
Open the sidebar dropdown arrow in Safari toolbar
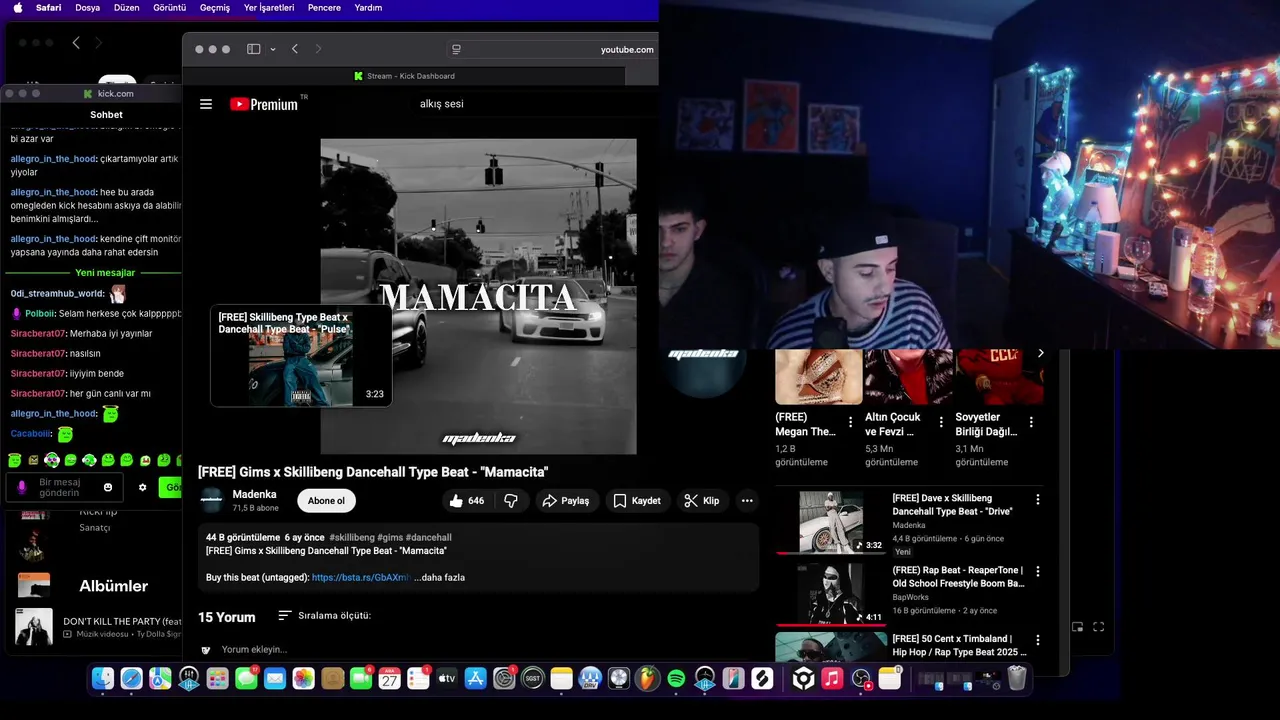coord(272,49)
